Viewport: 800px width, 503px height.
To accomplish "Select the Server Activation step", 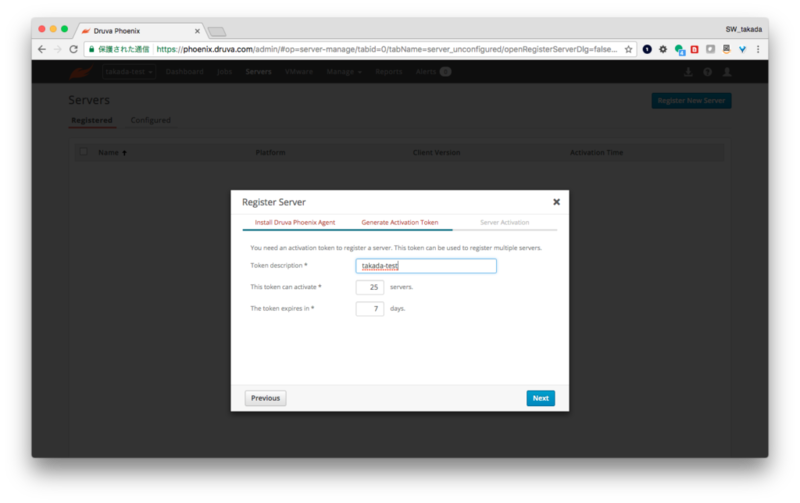I will tap(505, 222).
